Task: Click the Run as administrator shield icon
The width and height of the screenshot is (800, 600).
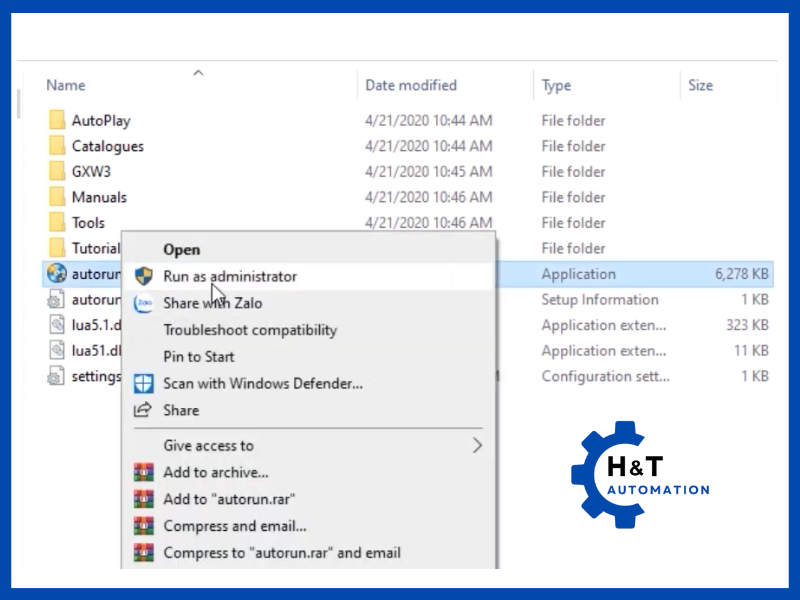Action: pyautogui.click(x=143, y=276)
